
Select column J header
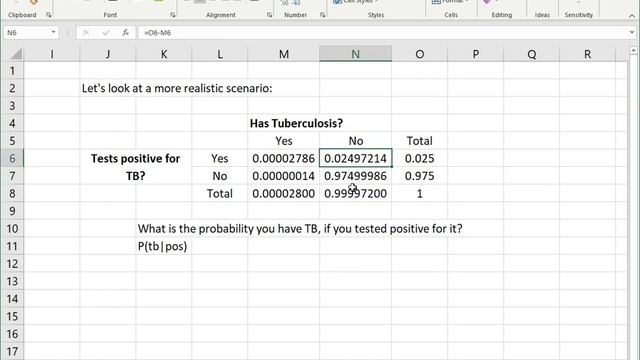coord(108,54)
